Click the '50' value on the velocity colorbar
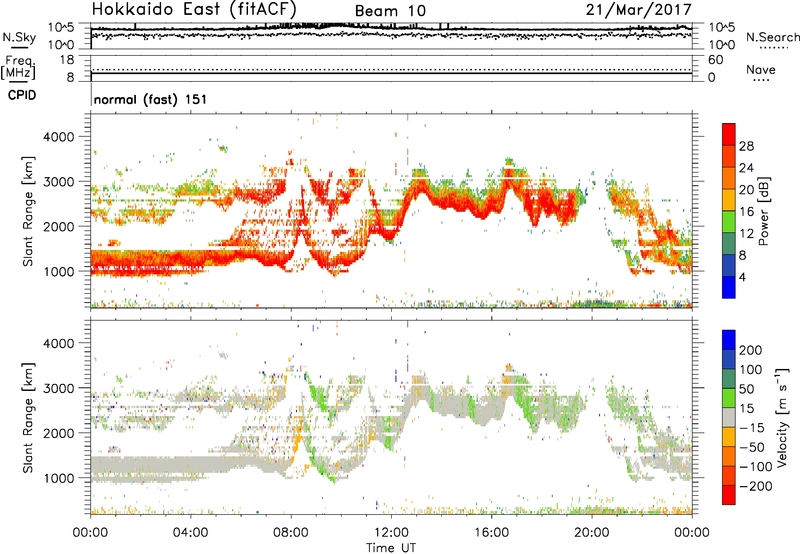 pyautogui.click(x=746, y=389)
